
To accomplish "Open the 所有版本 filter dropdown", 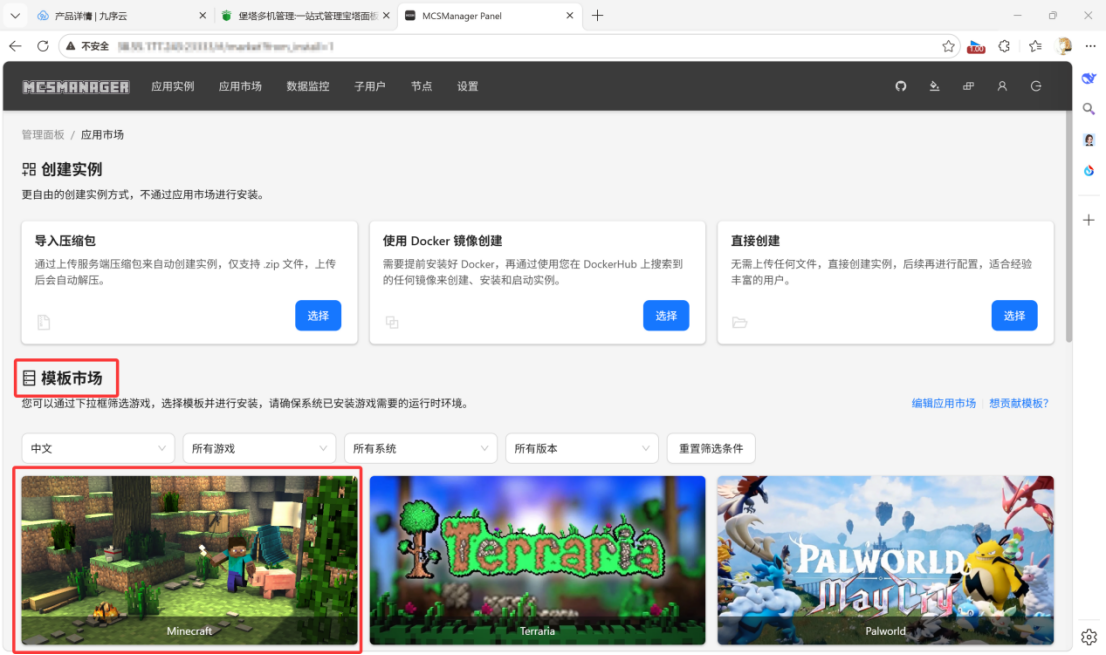I will [582, 448].
